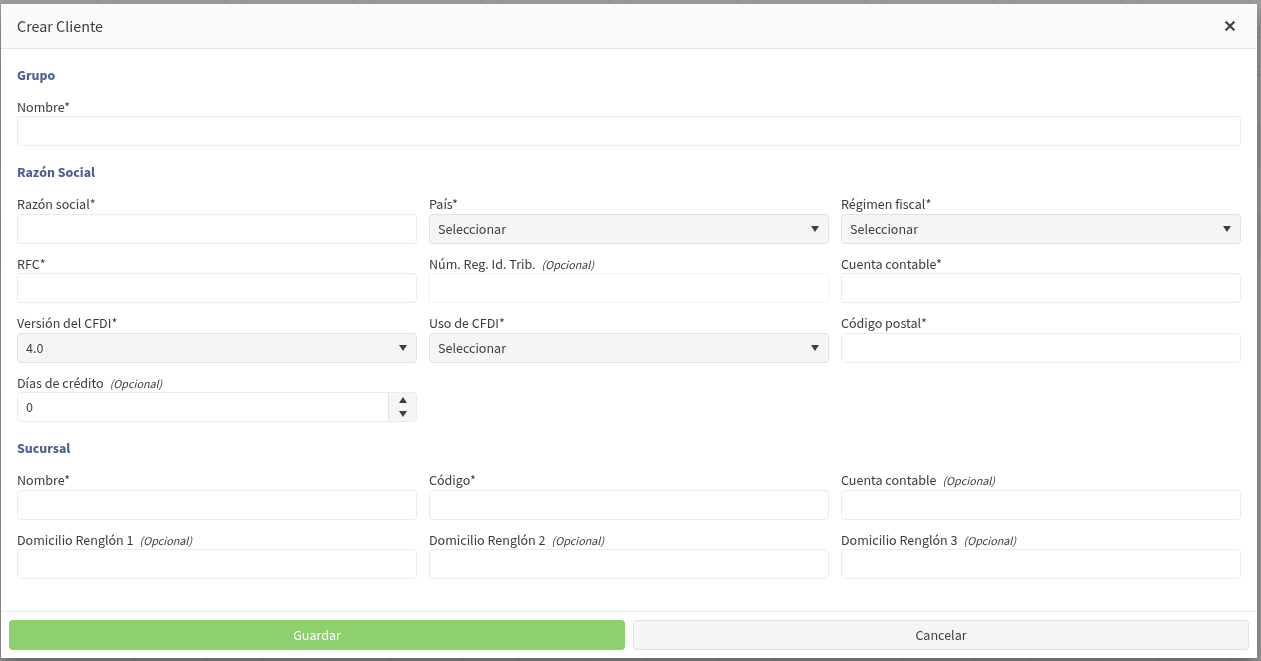Screen dimensions: 1261x661
Task: Open the Versión del CFDI dropdown
Action: click(217, 348)
